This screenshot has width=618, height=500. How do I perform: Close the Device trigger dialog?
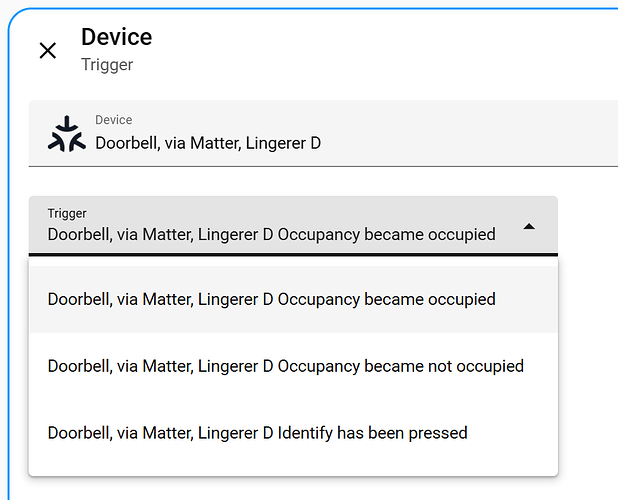(x=47, y=51)
